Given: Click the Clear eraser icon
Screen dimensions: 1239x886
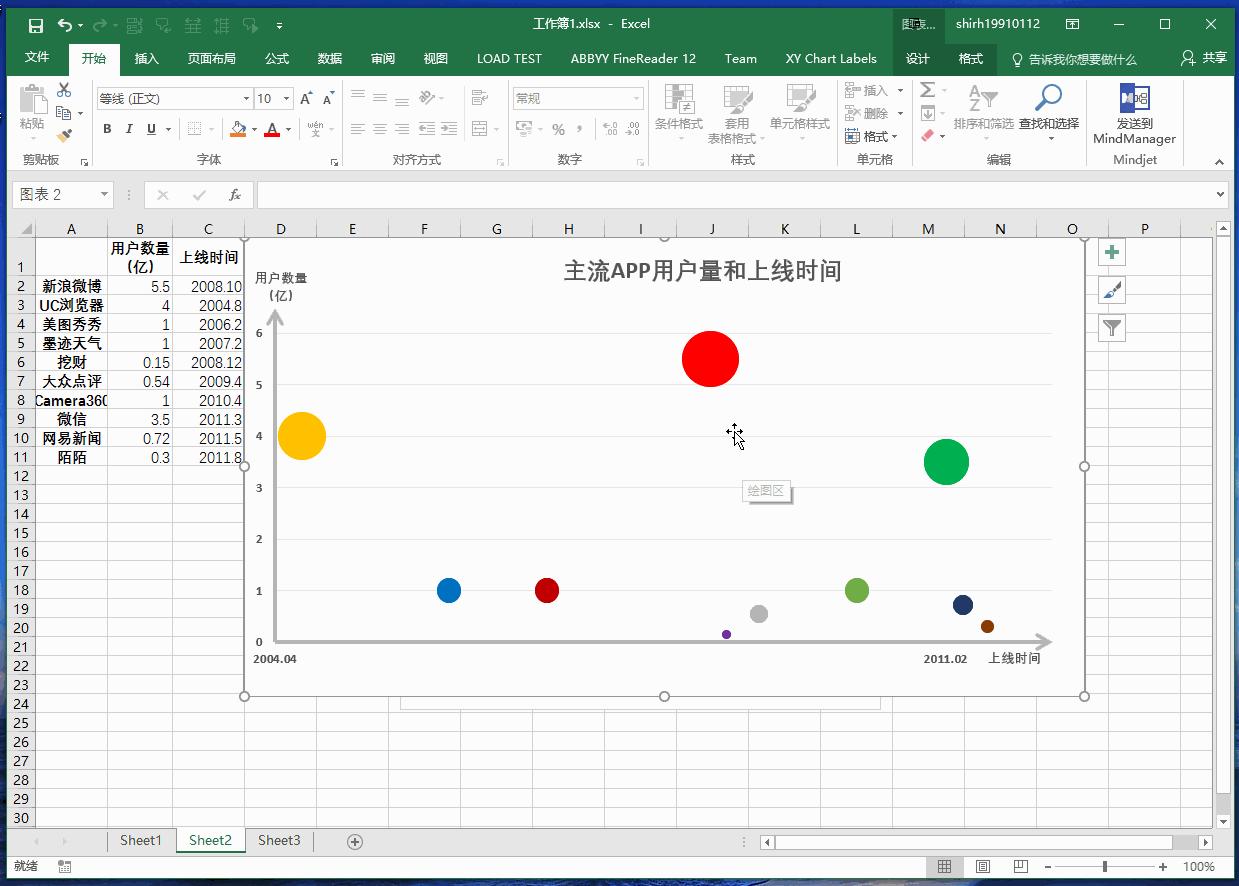Looking at the screenshot, I should point(928,135).
